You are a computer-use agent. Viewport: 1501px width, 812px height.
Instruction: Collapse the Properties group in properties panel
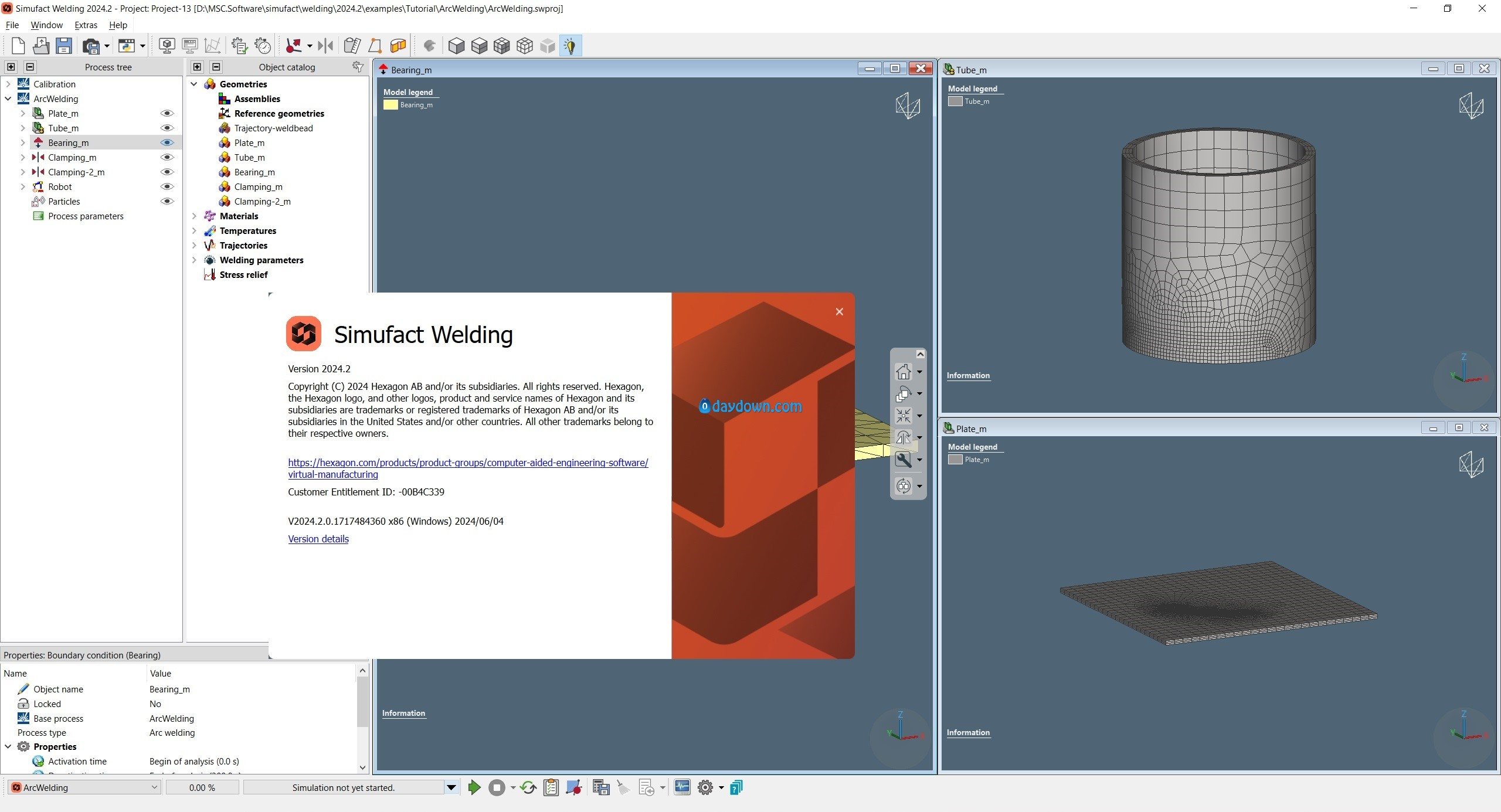pos(8,746)
